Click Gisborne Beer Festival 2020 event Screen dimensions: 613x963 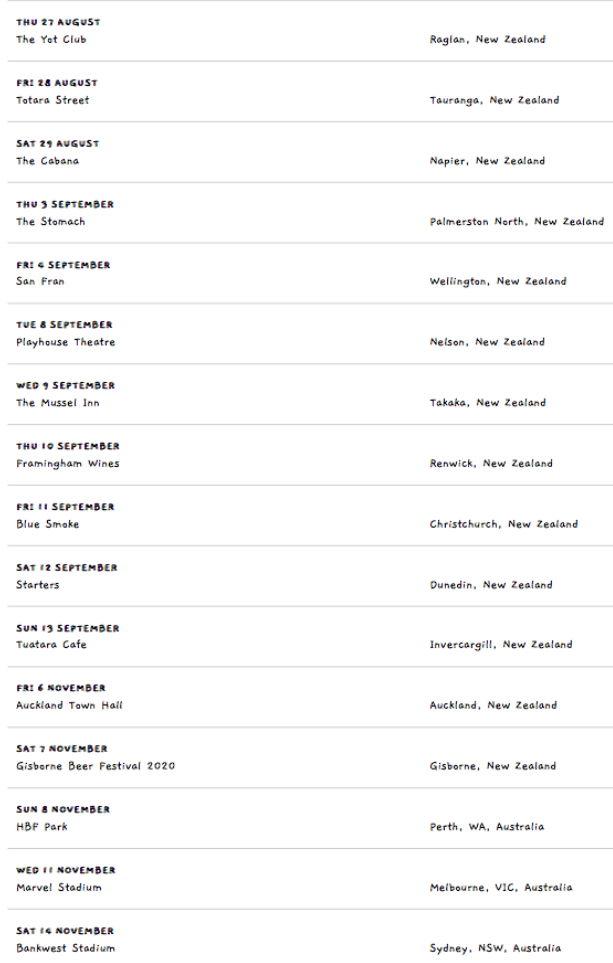95,766
